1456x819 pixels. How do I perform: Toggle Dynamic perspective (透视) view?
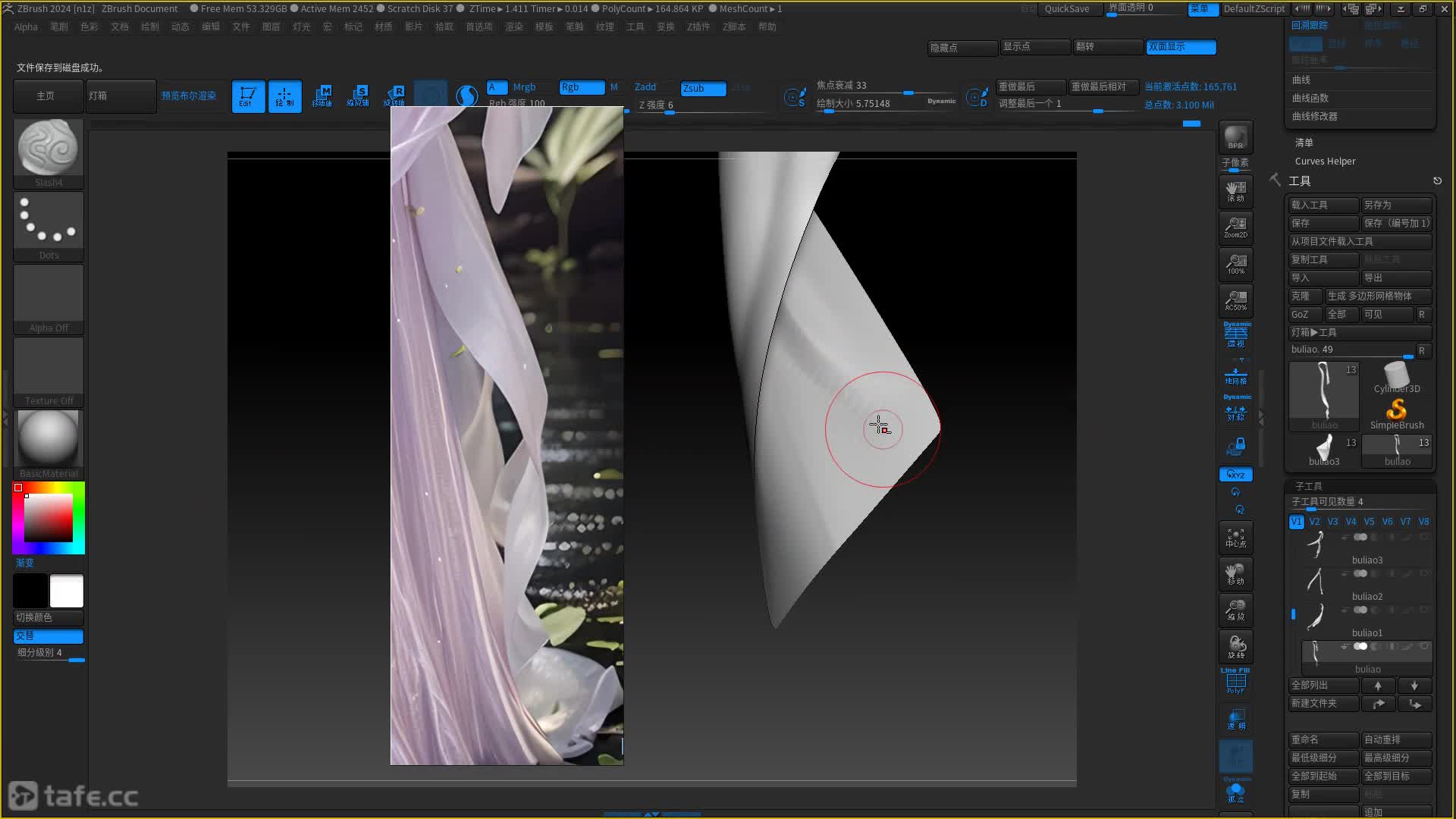1235,334
